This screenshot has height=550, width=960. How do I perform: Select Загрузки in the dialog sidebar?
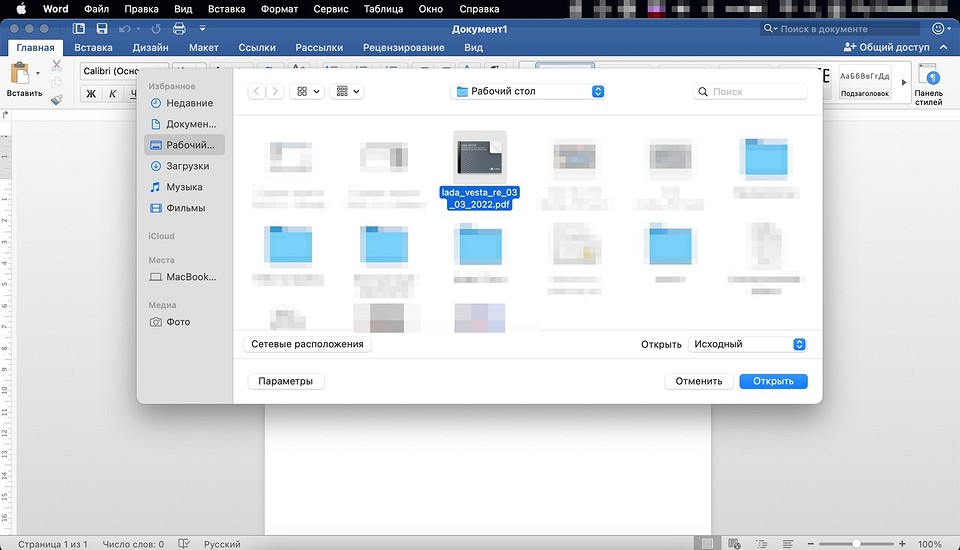click(187, 166)
